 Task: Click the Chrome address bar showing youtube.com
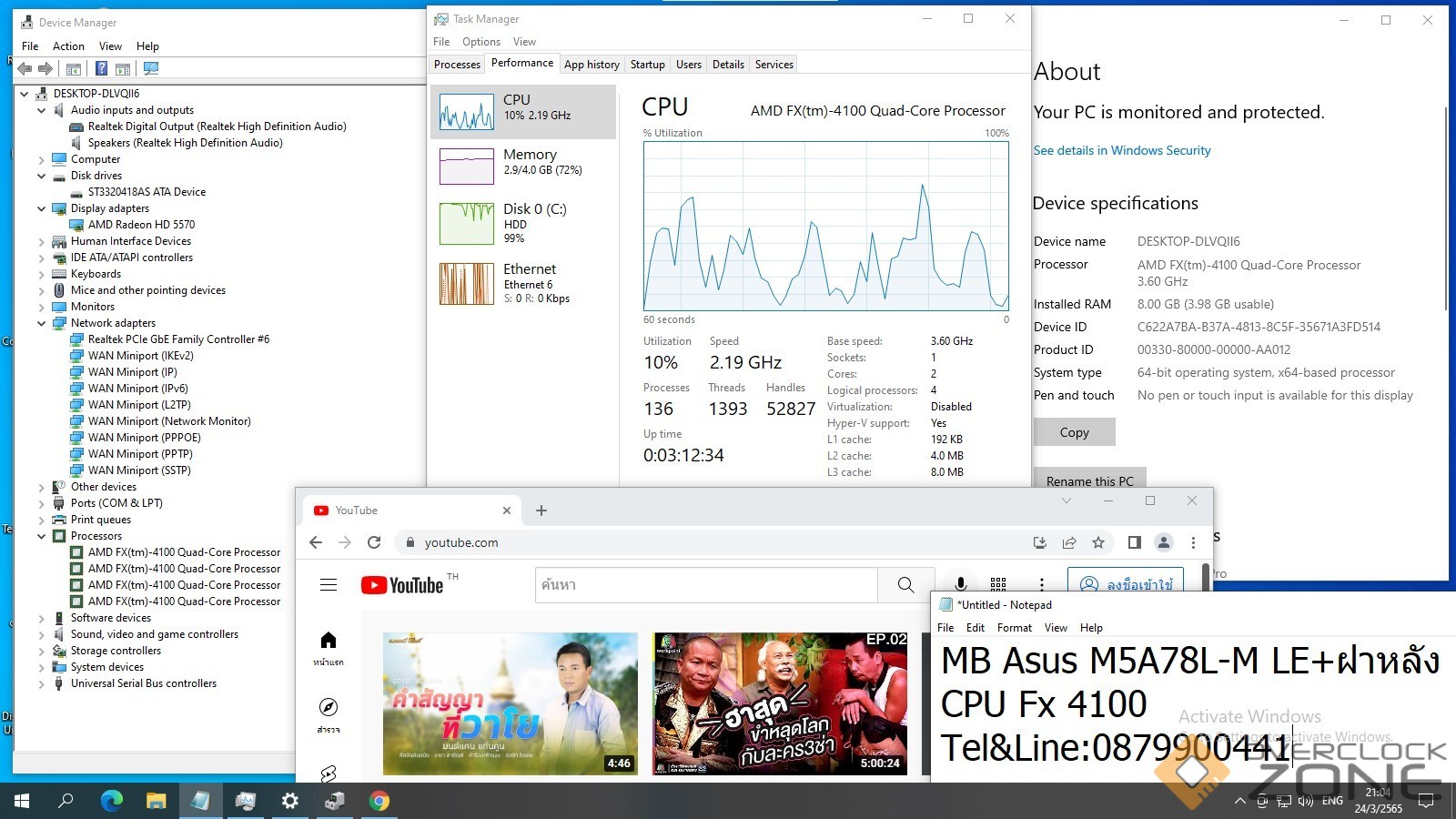click(710, 542)
